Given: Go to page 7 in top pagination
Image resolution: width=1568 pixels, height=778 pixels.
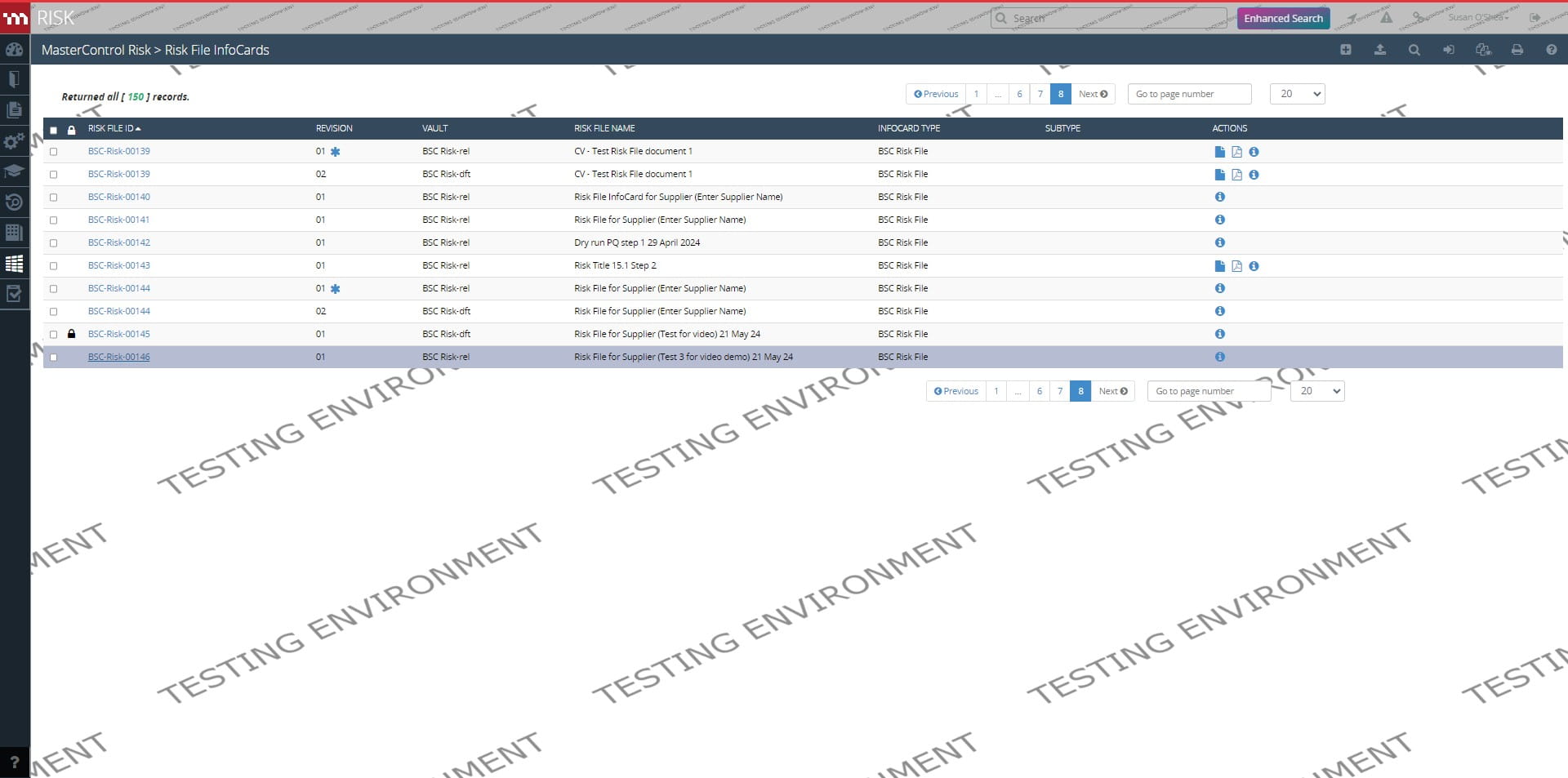Looking at the screenshot, I should (1040, 94).
